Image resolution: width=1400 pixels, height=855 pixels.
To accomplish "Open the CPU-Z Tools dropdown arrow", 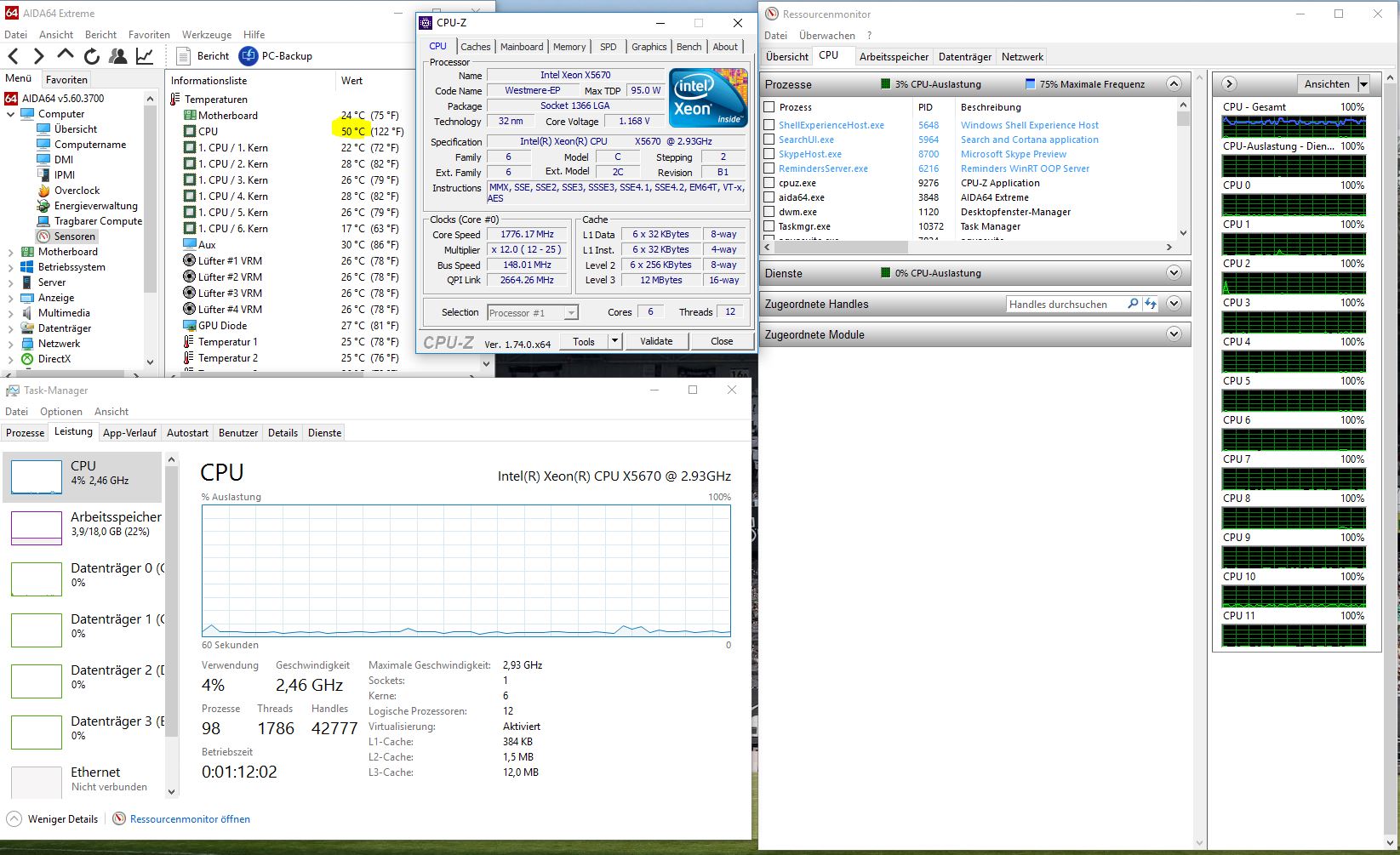I will point(614,341).
